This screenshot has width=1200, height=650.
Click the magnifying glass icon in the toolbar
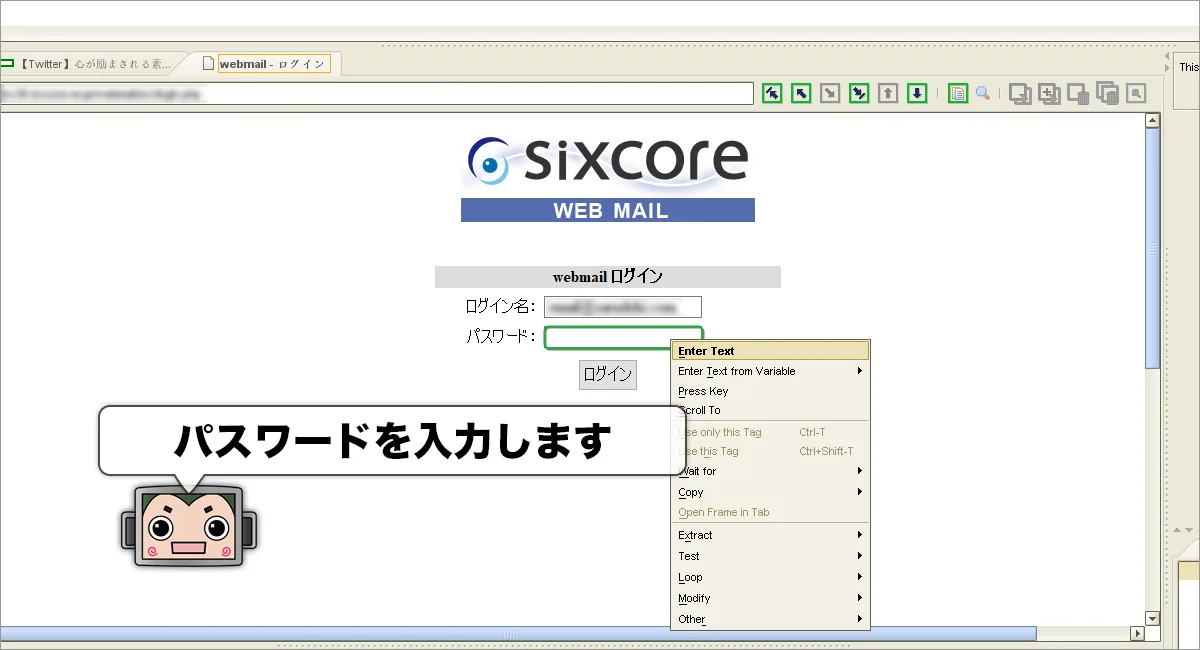tap(983, 93)
